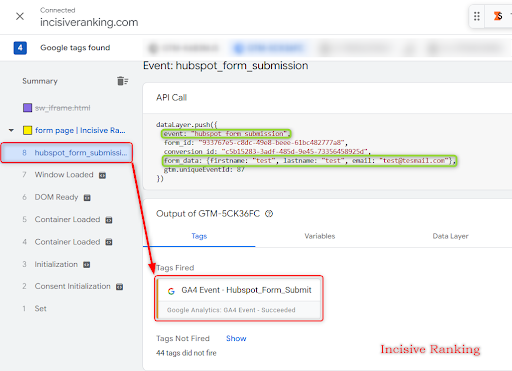Click the code icon beside Window Loaded
Screen dimensions: 512x371
[102, 175]
